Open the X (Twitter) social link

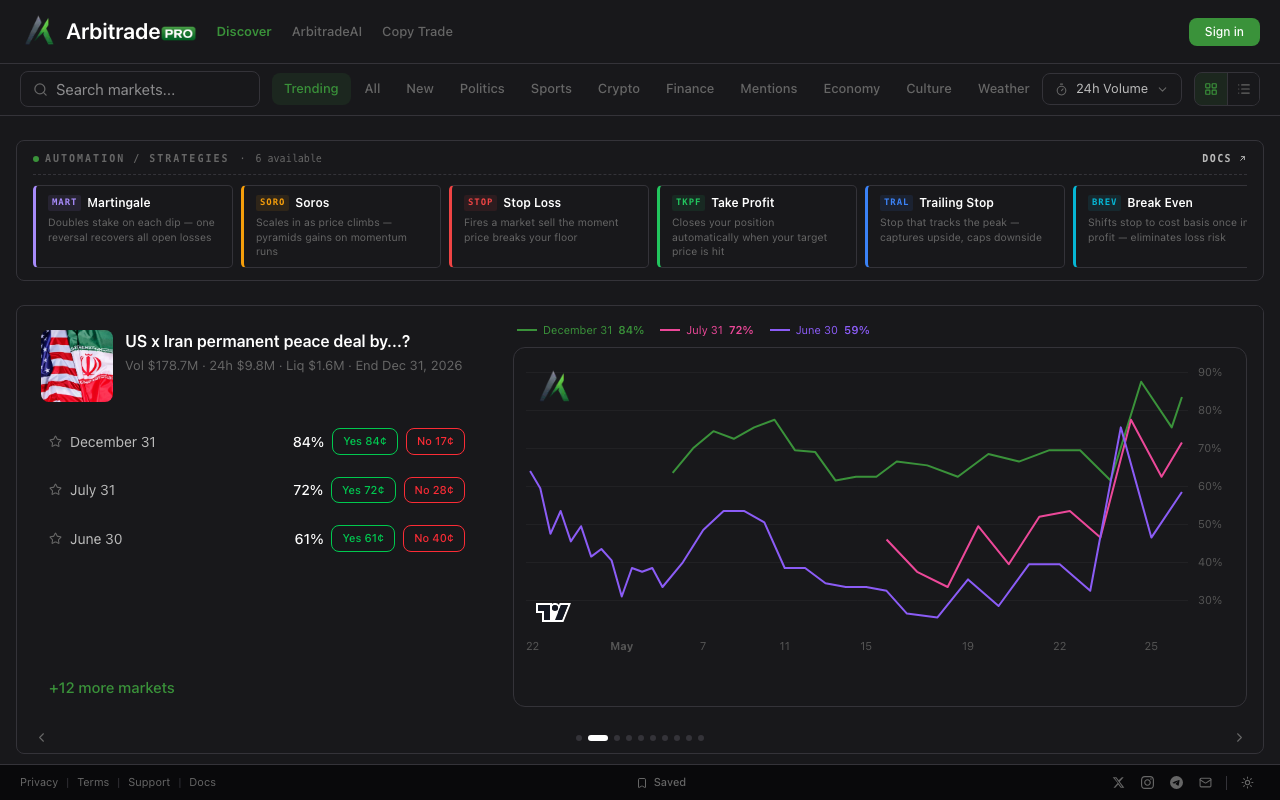[x=1119, y=782]
